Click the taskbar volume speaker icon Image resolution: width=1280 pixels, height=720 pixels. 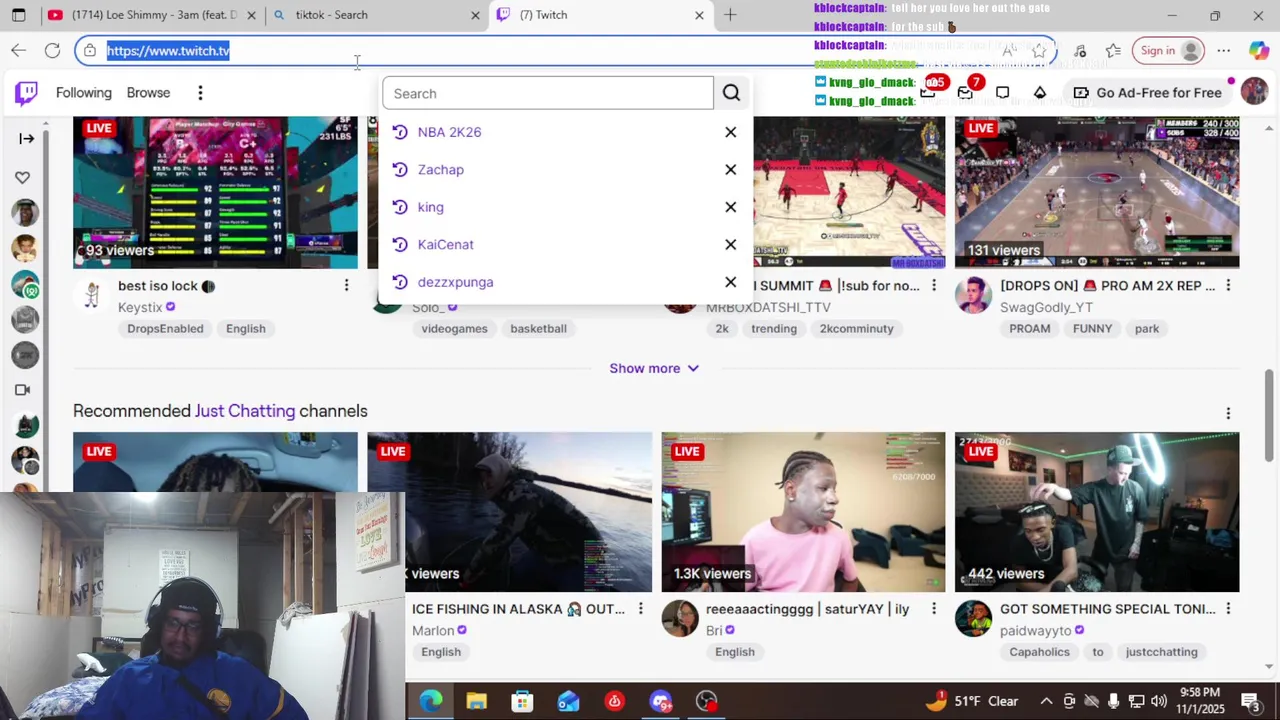tap(1159, 701)
